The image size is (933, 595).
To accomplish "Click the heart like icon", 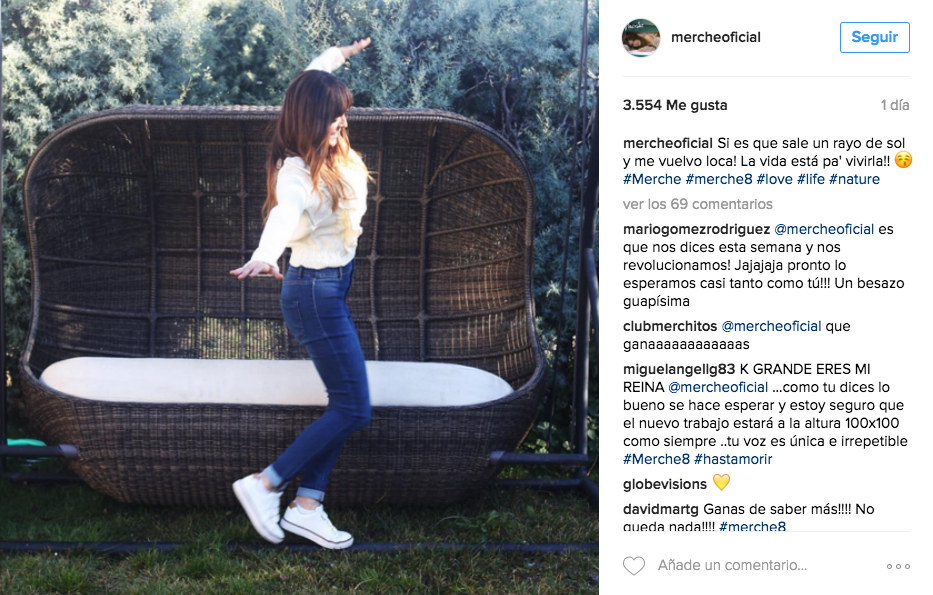I will click(634, 565).
